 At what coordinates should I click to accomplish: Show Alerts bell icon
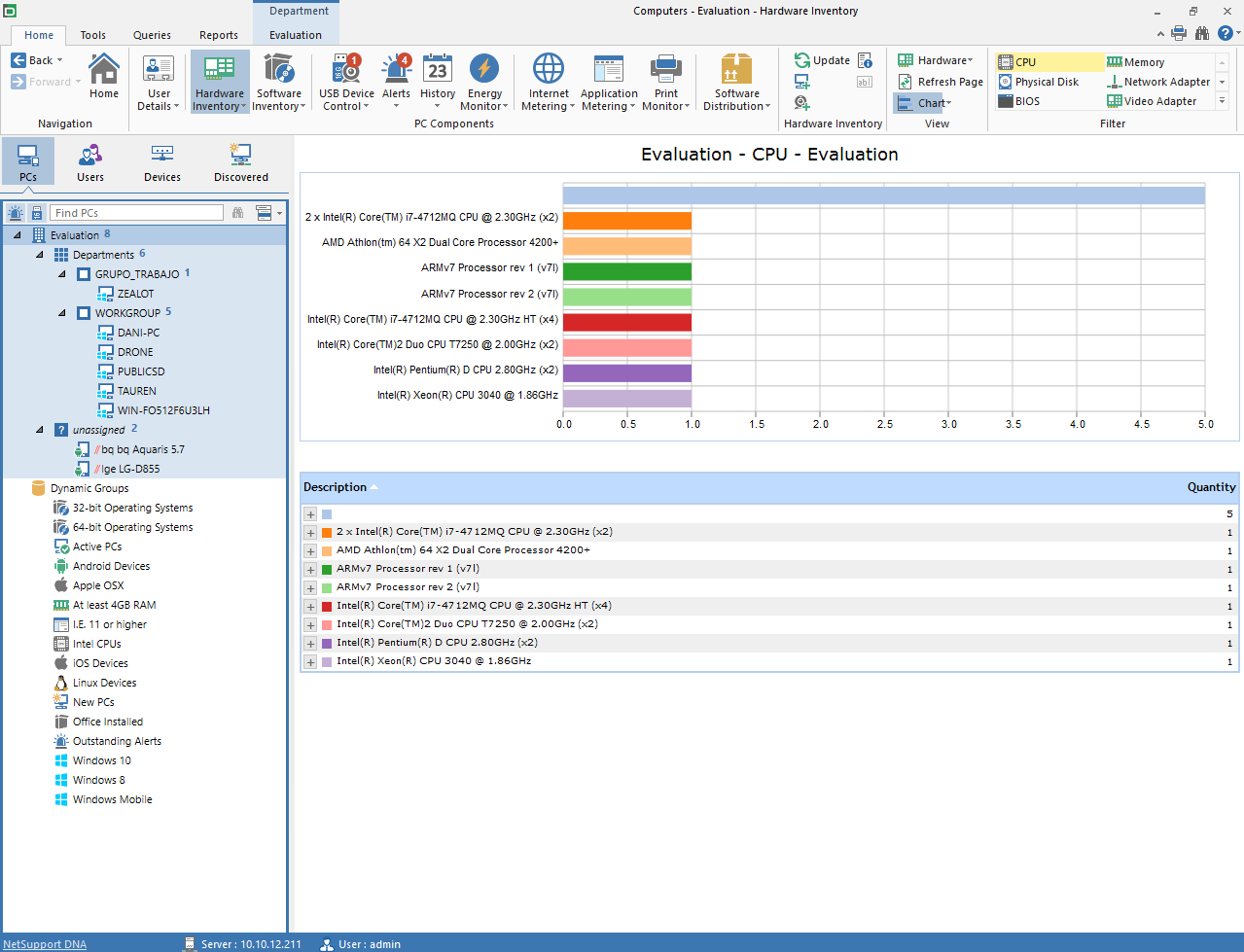coord(396,69)
